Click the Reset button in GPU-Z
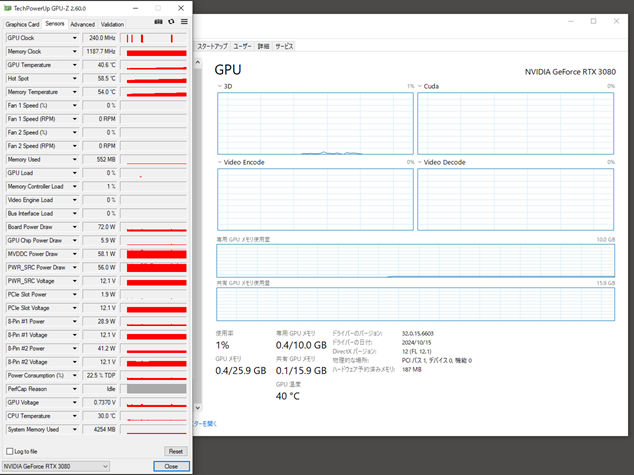634x475 pixels. click(175, 451)
